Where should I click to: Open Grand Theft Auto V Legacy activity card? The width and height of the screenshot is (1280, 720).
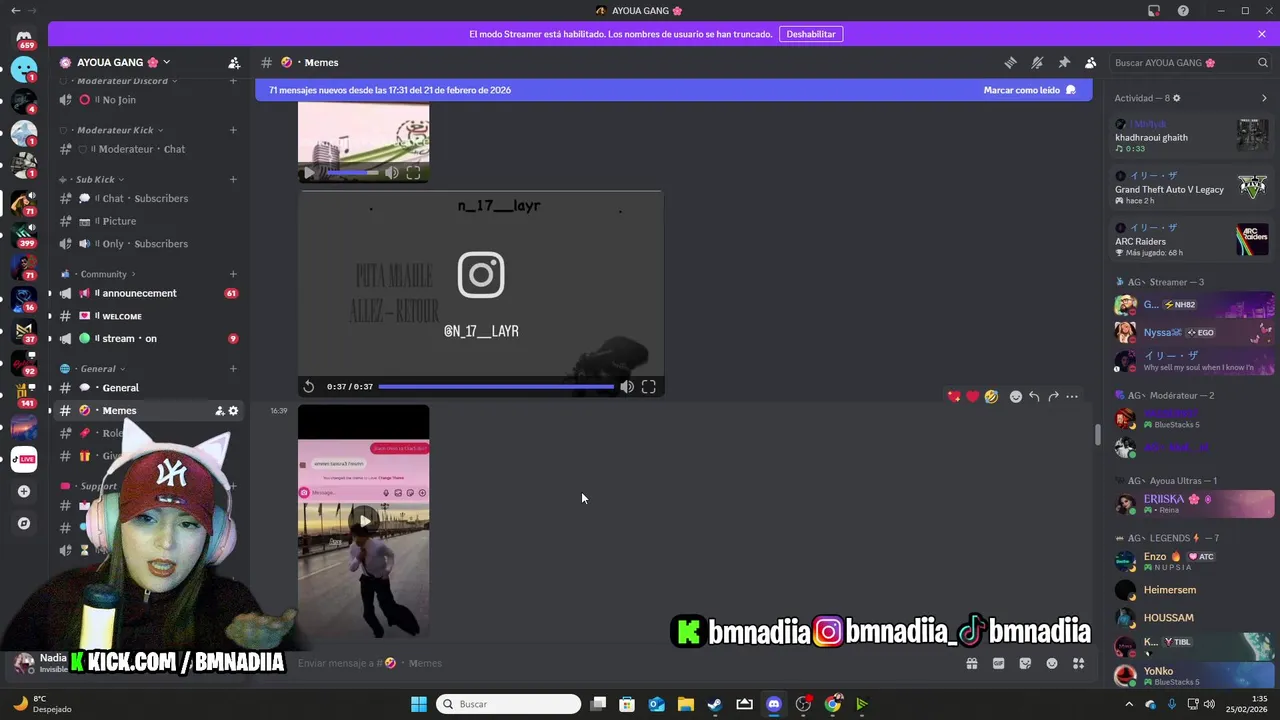click(1192, 188)
